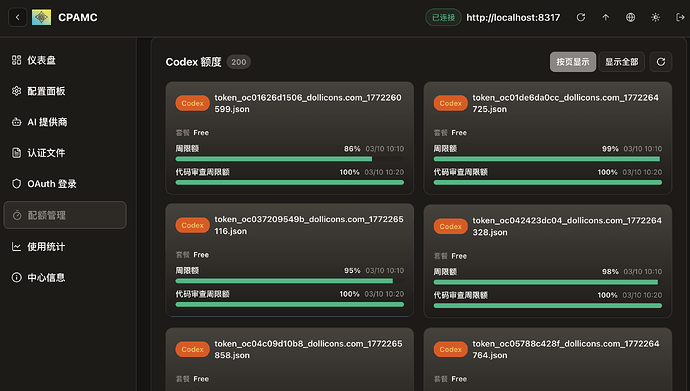Click the 已连接 status badge
690x391 pixels.
click(443, 18)
